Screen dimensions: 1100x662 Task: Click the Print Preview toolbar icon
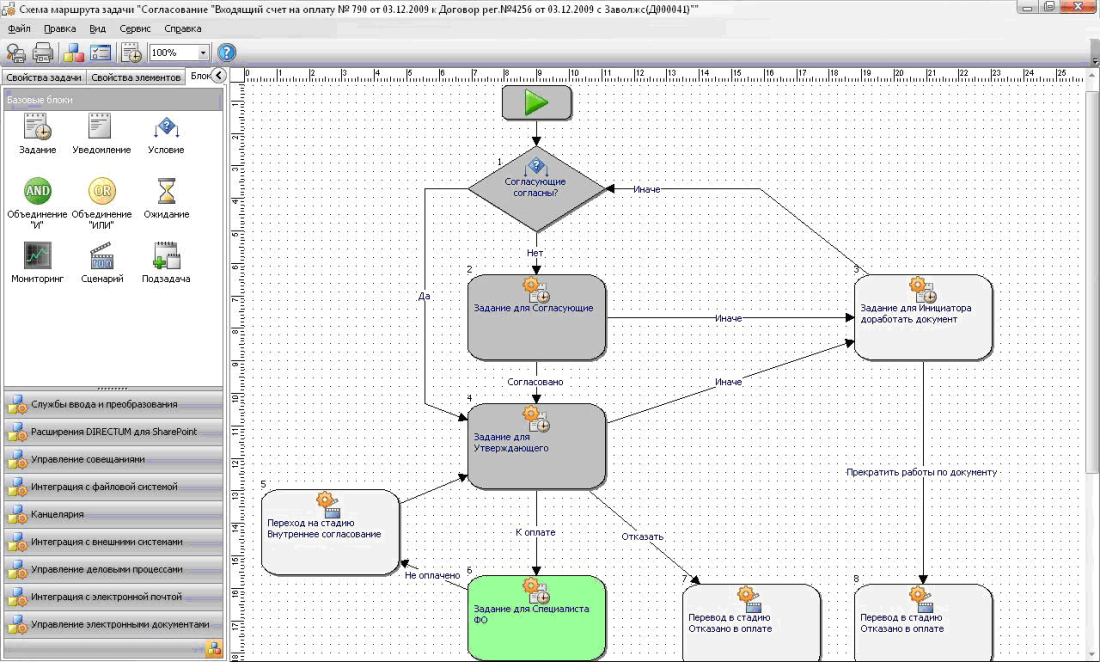pos(15,53)
